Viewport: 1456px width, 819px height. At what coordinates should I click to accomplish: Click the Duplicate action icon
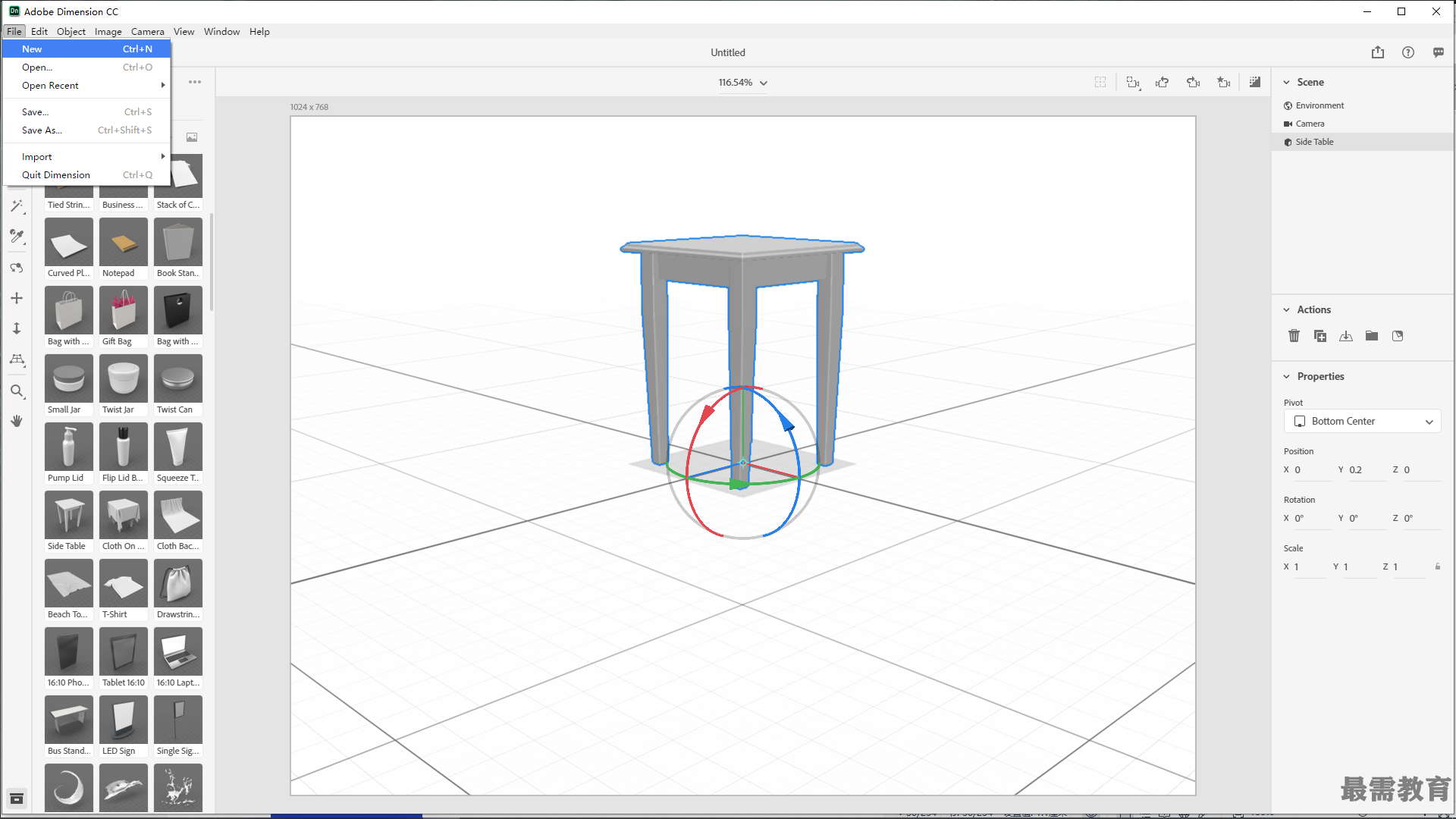1320,336
